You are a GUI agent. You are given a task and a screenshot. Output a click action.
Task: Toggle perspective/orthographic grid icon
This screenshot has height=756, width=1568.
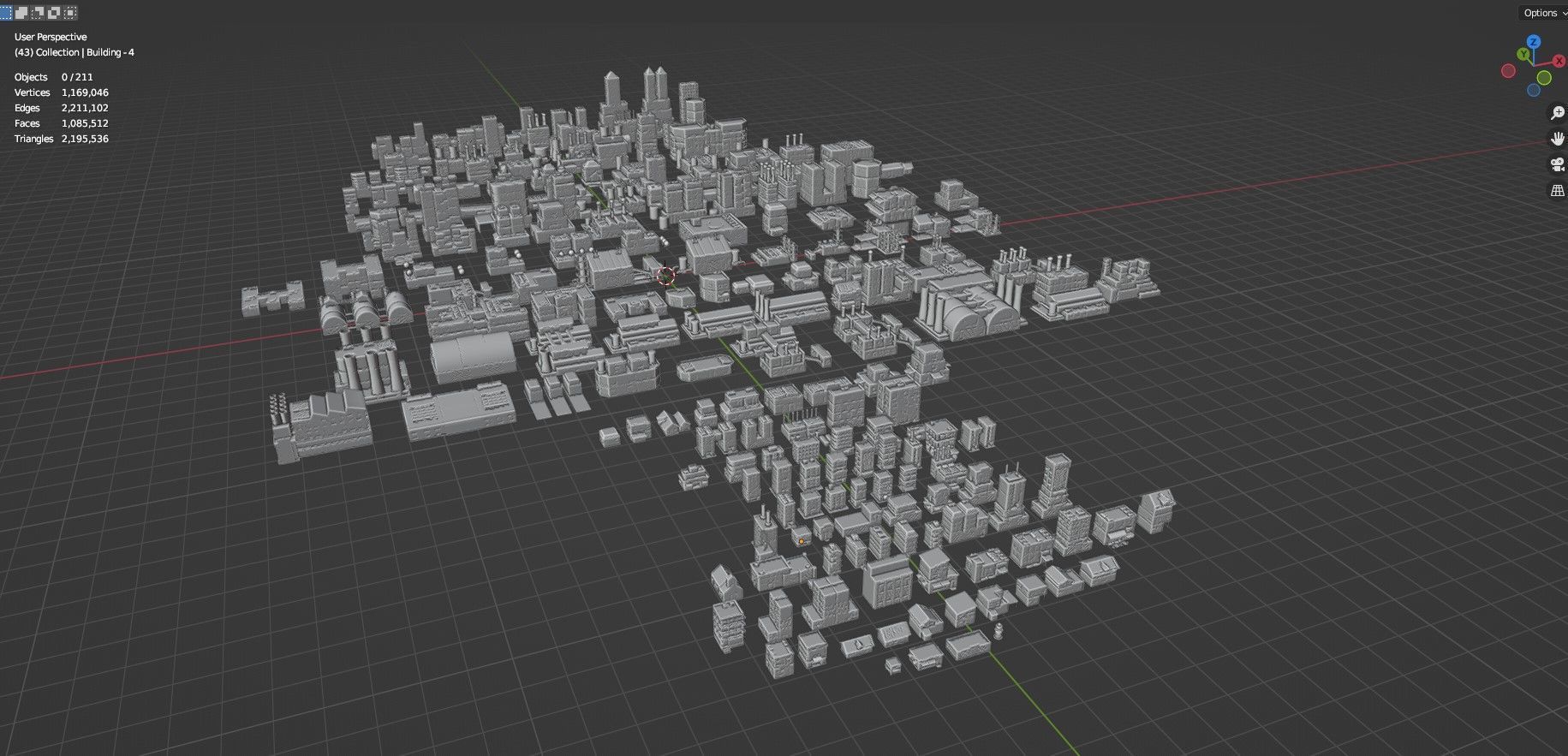pos(1558,190)
